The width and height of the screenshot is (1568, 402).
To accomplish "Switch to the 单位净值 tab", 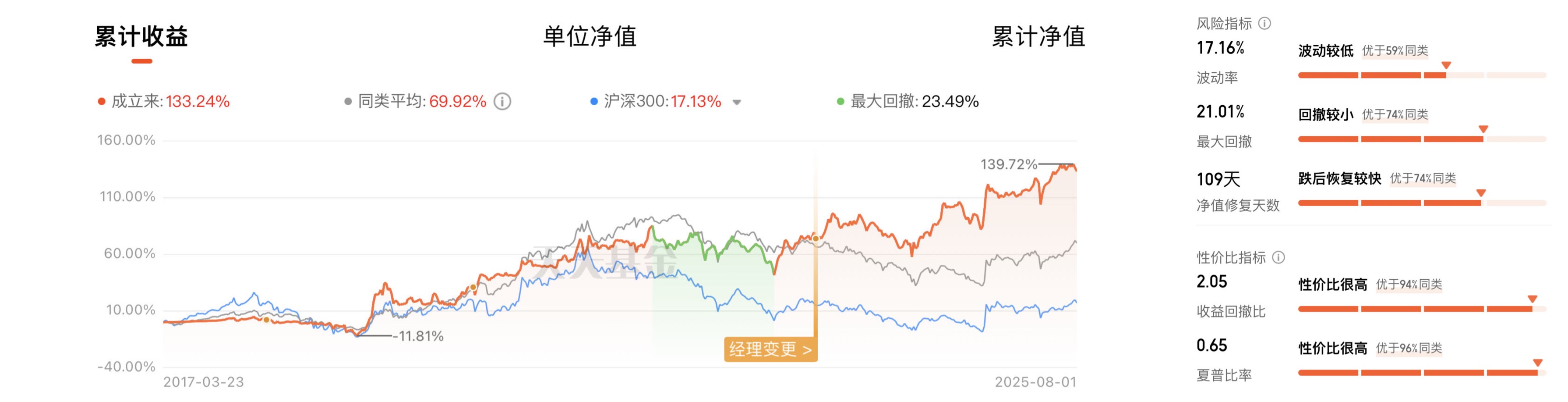I will (589, 36).
